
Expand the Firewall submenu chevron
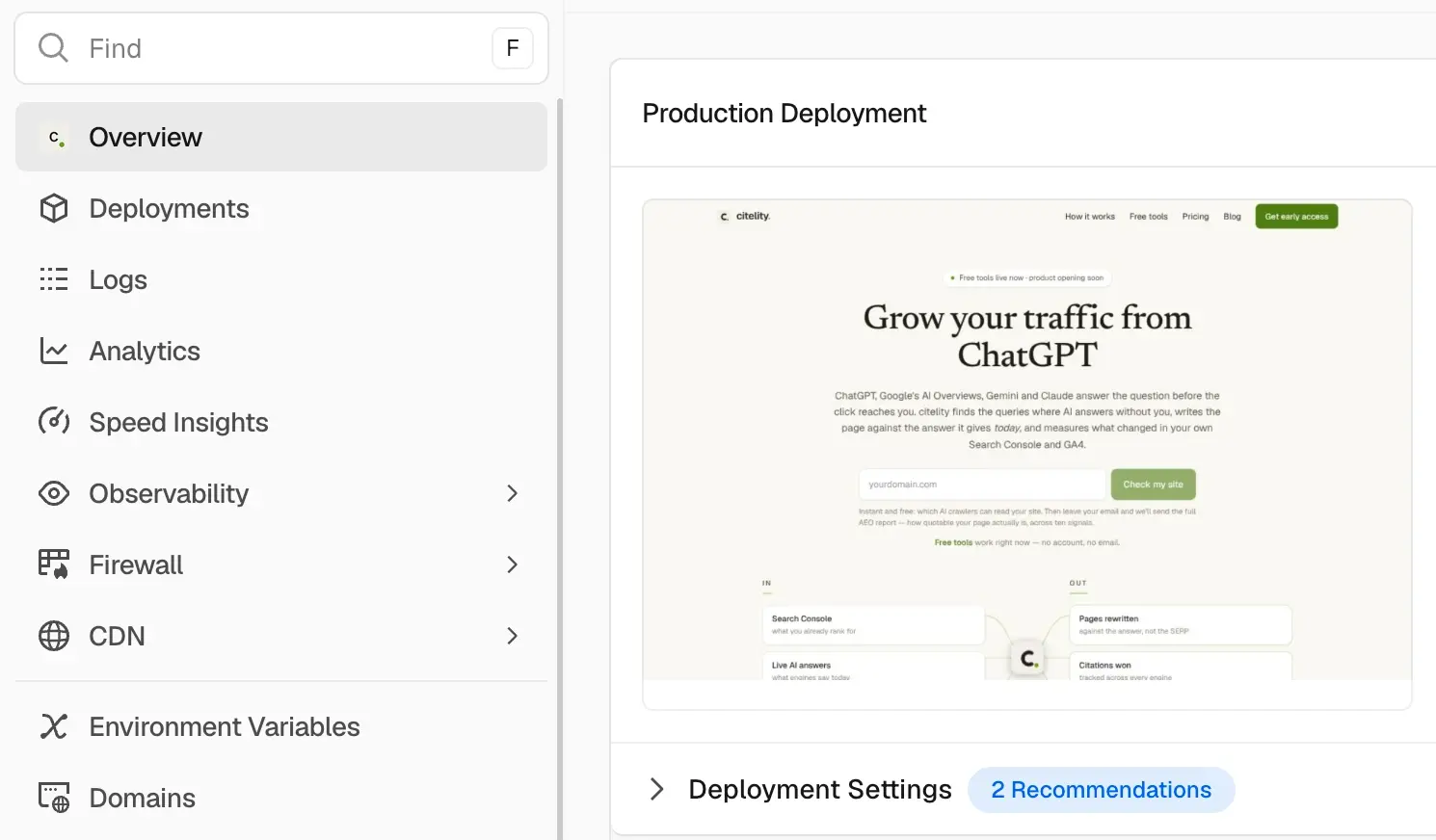click(x=513, y=564)
